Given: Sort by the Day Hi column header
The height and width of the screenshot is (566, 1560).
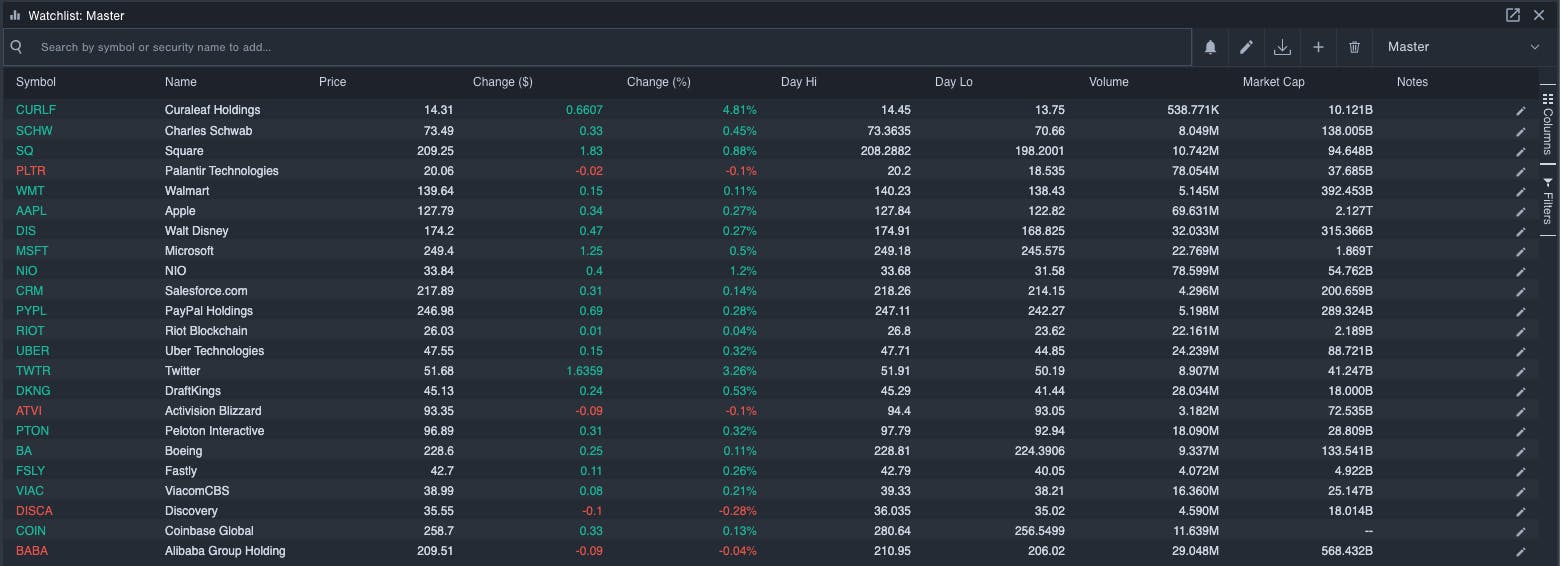Looking at the screenshot, I should [799, 82].
